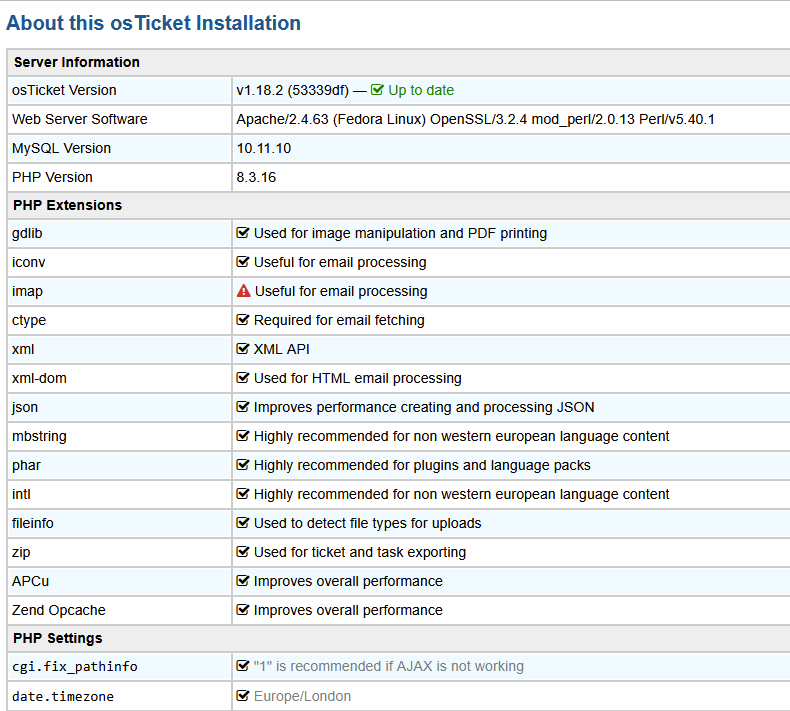790x711 pixels.
Task: Click the check icon in the mbstring row
Action: tap(243, 436)
